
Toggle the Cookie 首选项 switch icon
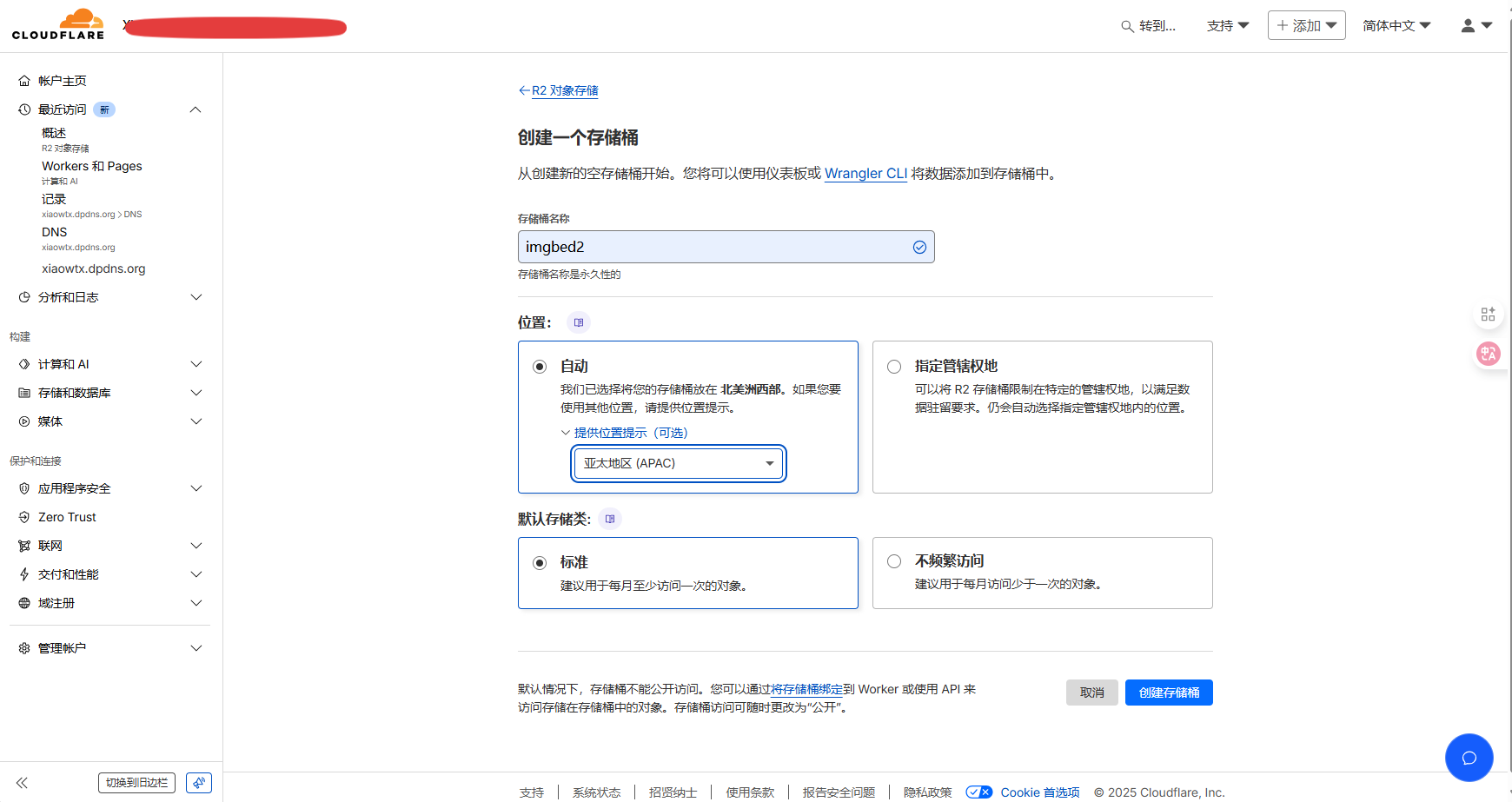click(978, 792)
